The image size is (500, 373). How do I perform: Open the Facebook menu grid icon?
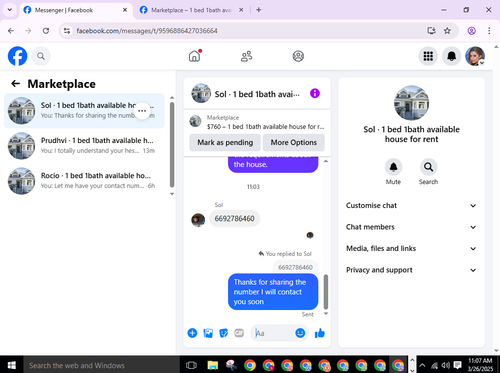pos(428,56)
